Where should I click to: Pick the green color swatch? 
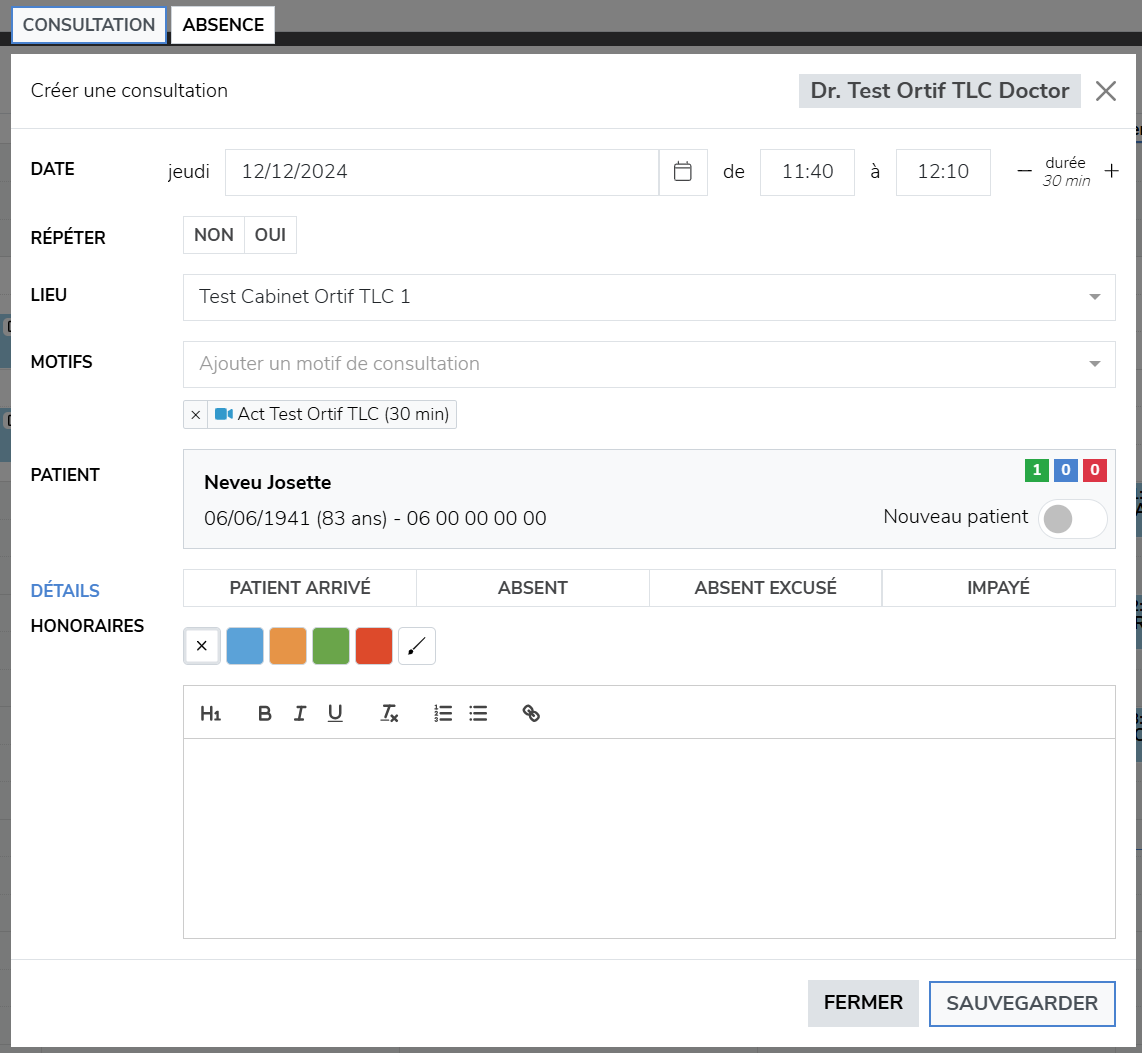(331, 646)
